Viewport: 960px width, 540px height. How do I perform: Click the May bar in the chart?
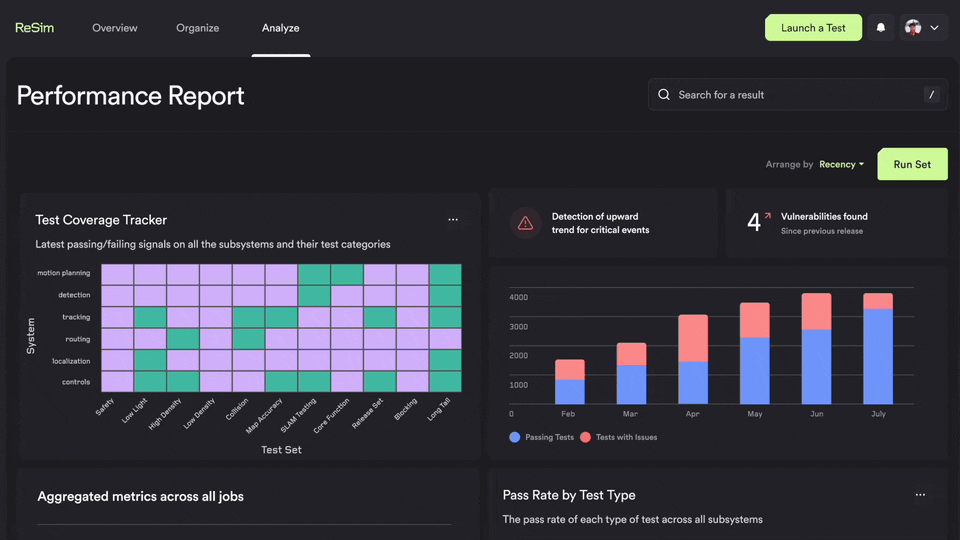tap(755, 353)
